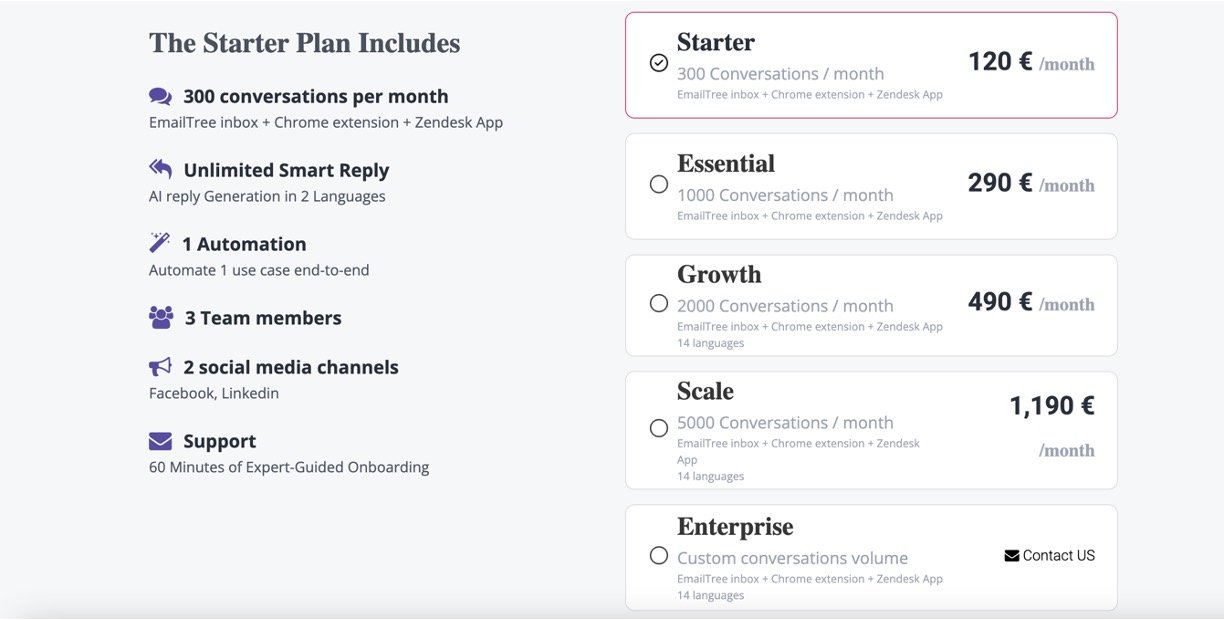The width and height of the screenshot is (1224, 620).
Task: Click the Enterprise plan heading
Action: (x=735, y=527)
